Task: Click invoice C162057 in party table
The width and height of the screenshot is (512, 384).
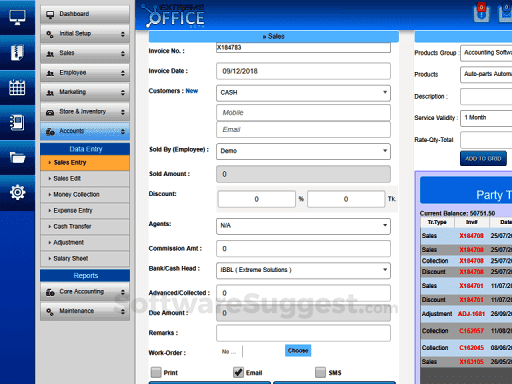Action: click(471, 331)
